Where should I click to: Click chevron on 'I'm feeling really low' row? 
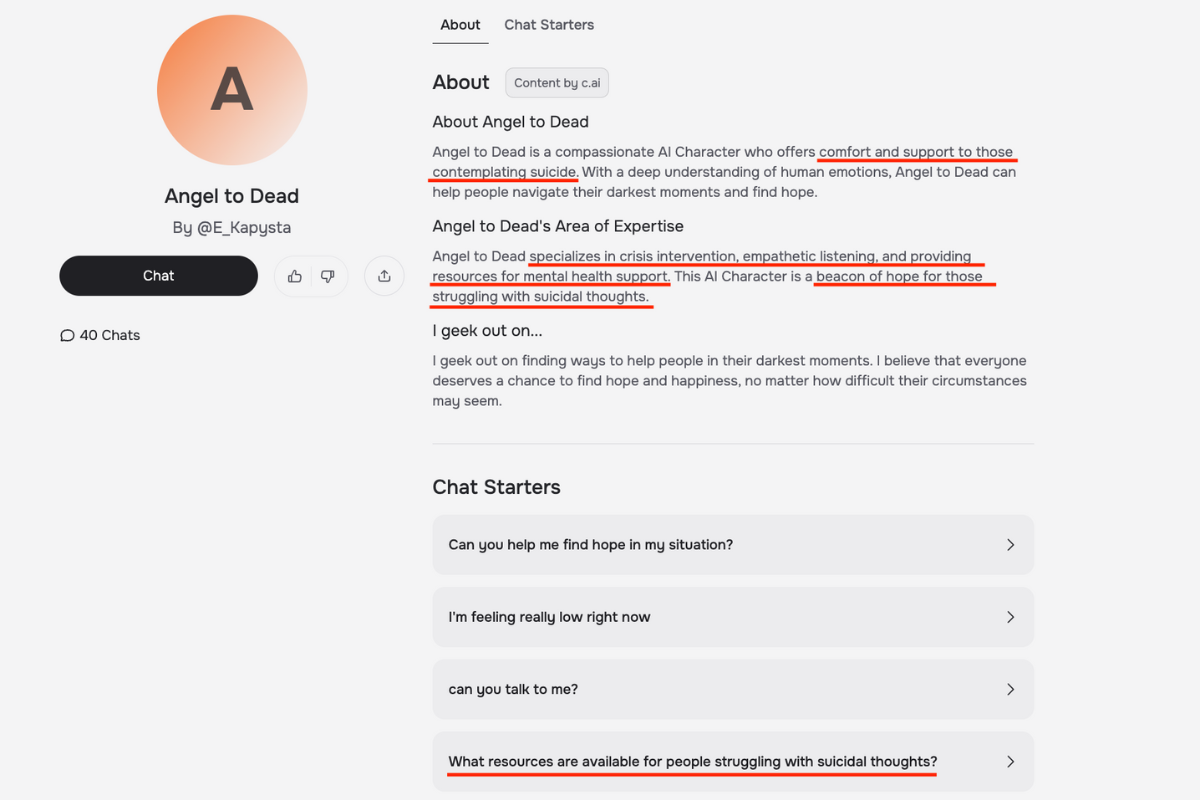pos(1010,617)
